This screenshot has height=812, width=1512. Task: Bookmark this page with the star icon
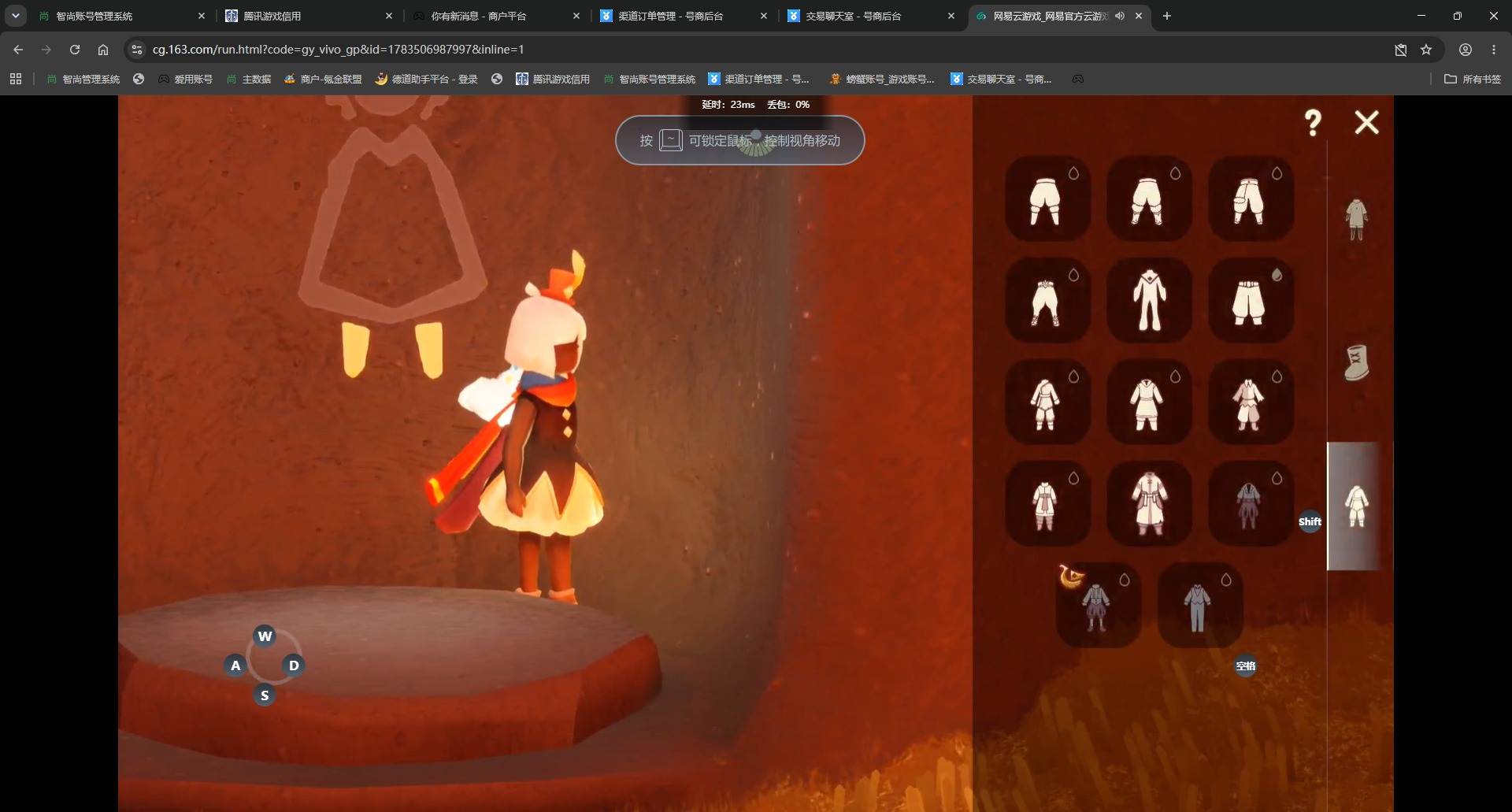tap(1426, 50)
